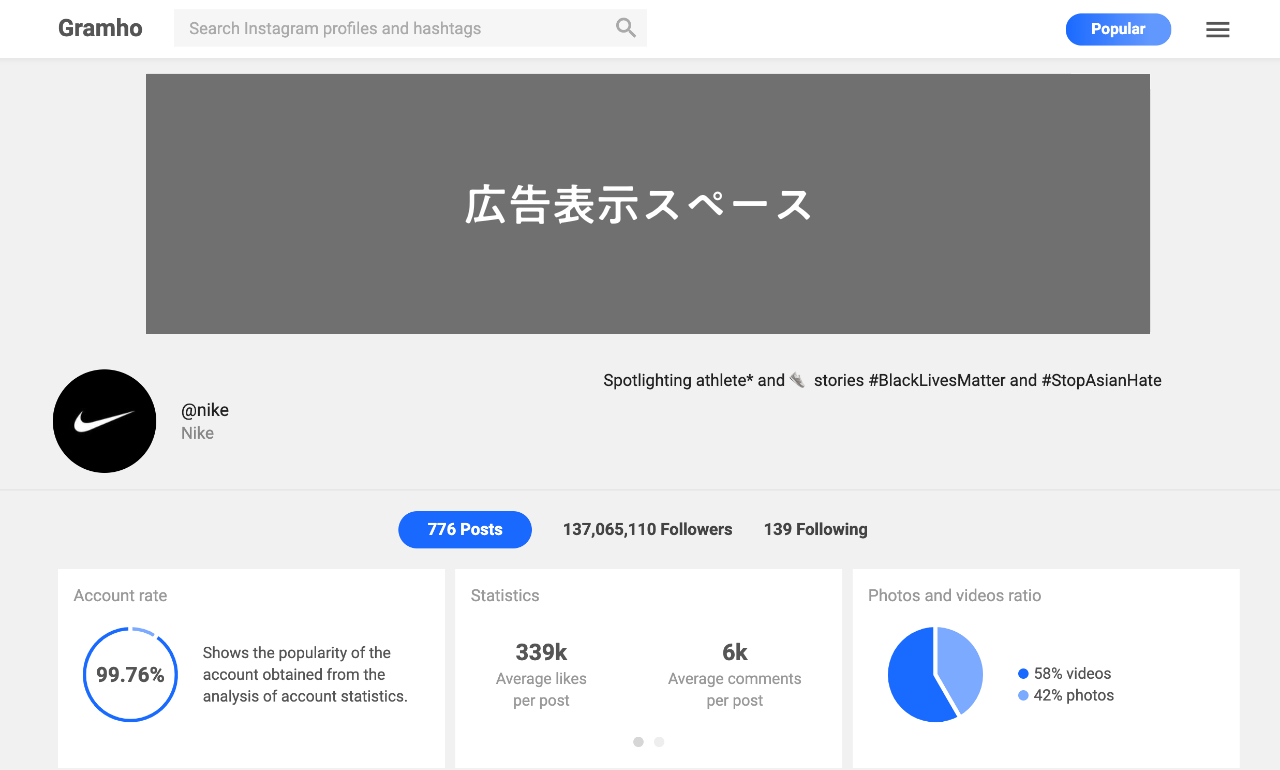Click the 広告表示スペース ad banner
The image size is (1280, 770).
coord(648,203)
